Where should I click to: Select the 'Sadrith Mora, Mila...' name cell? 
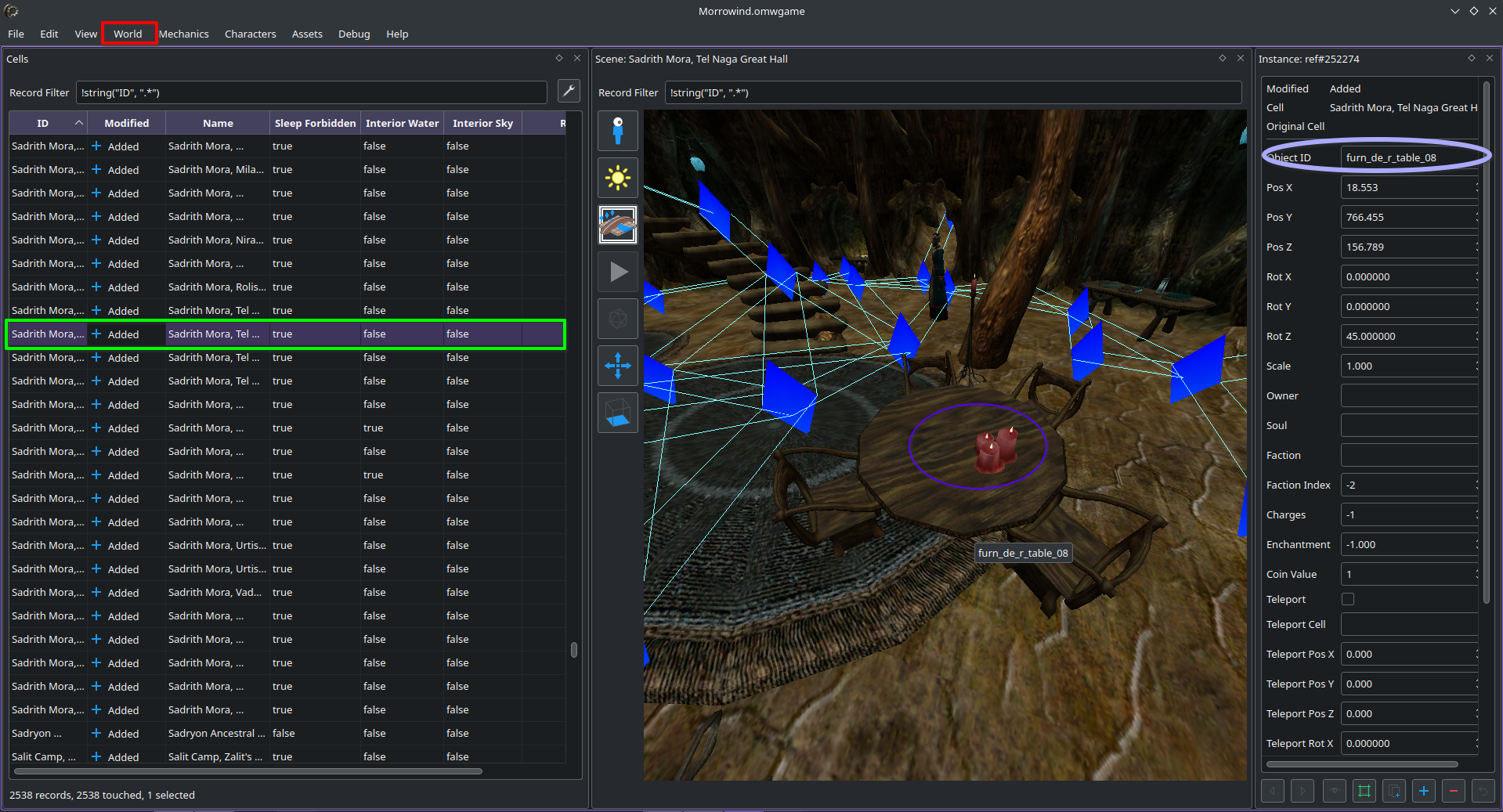pyautogui.click(x=217, y=169)
